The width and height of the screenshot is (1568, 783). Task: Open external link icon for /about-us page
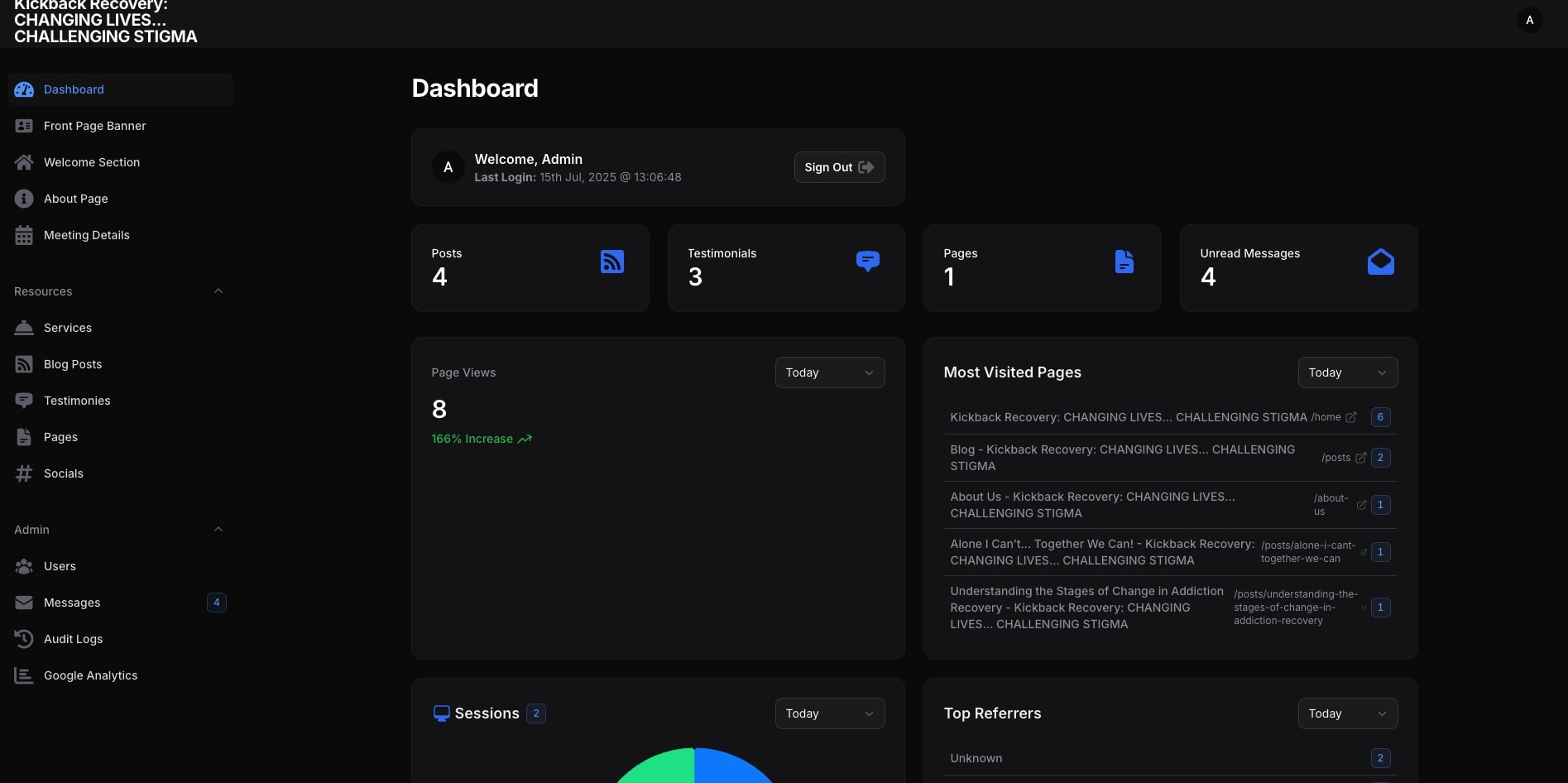(1361, 505)
